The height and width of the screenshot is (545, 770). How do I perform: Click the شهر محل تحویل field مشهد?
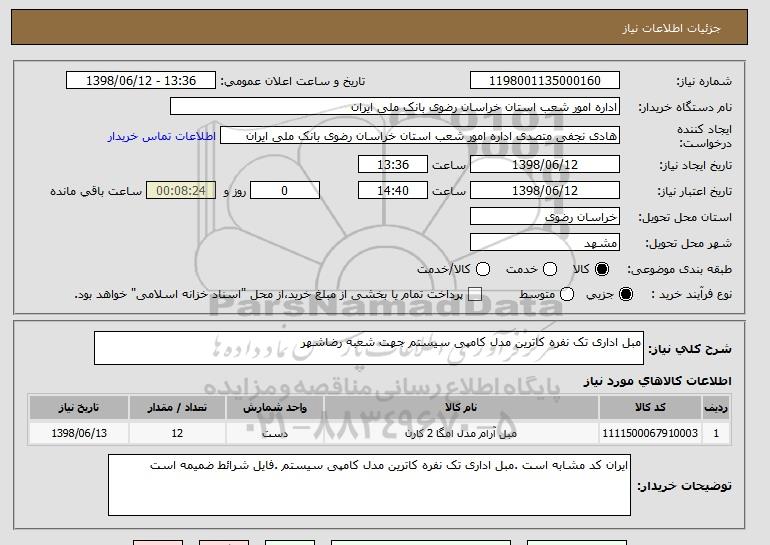coord(545,243)
